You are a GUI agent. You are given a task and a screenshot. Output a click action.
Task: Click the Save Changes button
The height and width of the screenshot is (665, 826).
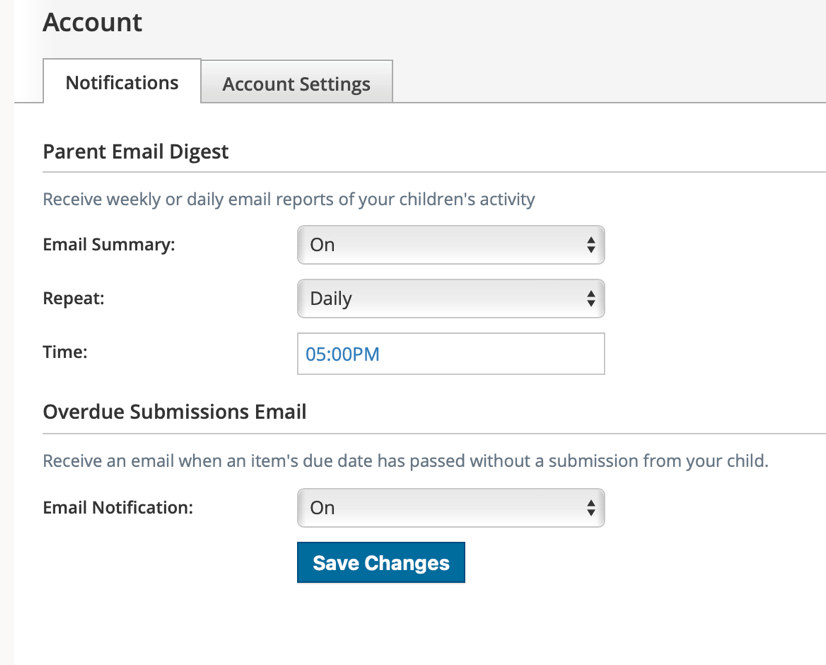click(x=380, y=562)
